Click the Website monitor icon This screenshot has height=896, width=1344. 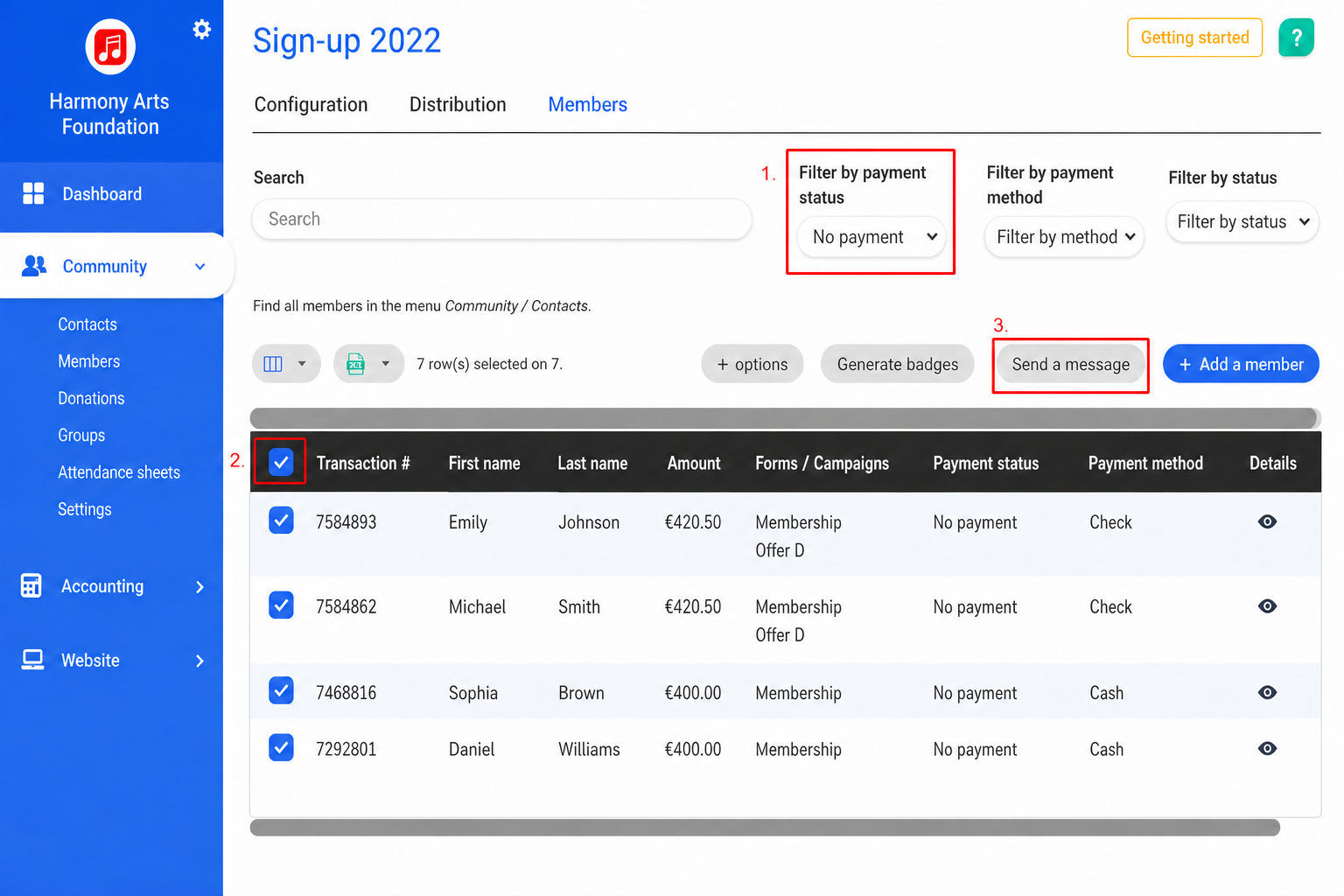pos(32,660)
